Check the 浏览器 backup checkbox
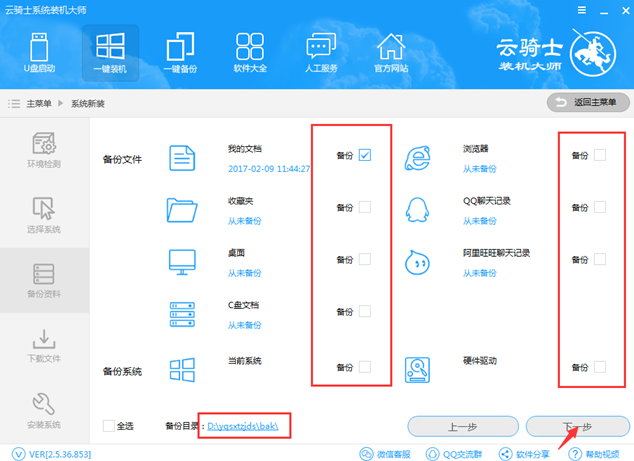The image size is (634, 461). click(600, 155)
